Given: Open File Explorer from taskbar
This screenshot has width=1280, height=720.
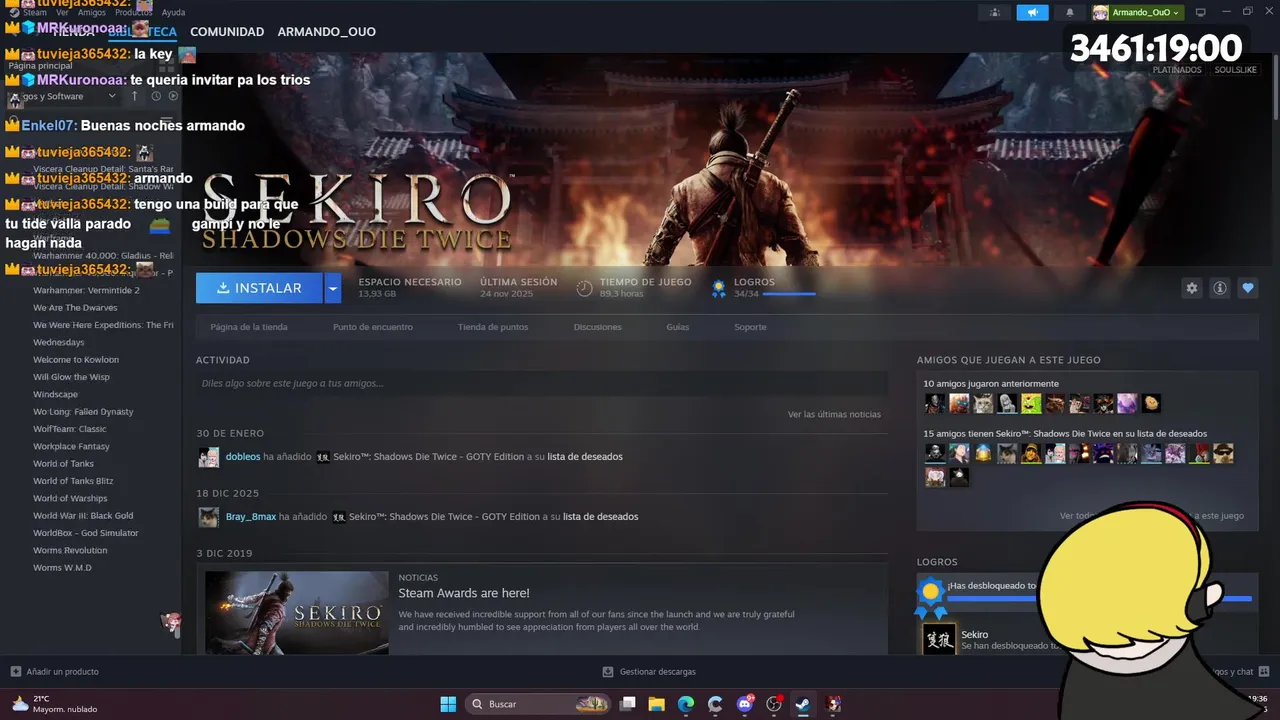Looking at the screenshot, I should 657,704.
